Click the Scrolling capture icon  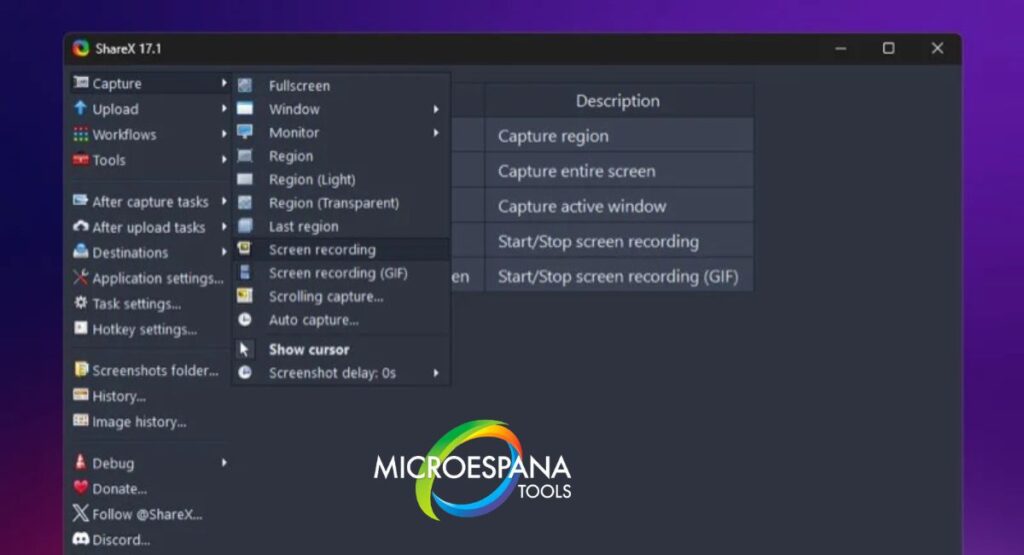(x=245, y=296)
